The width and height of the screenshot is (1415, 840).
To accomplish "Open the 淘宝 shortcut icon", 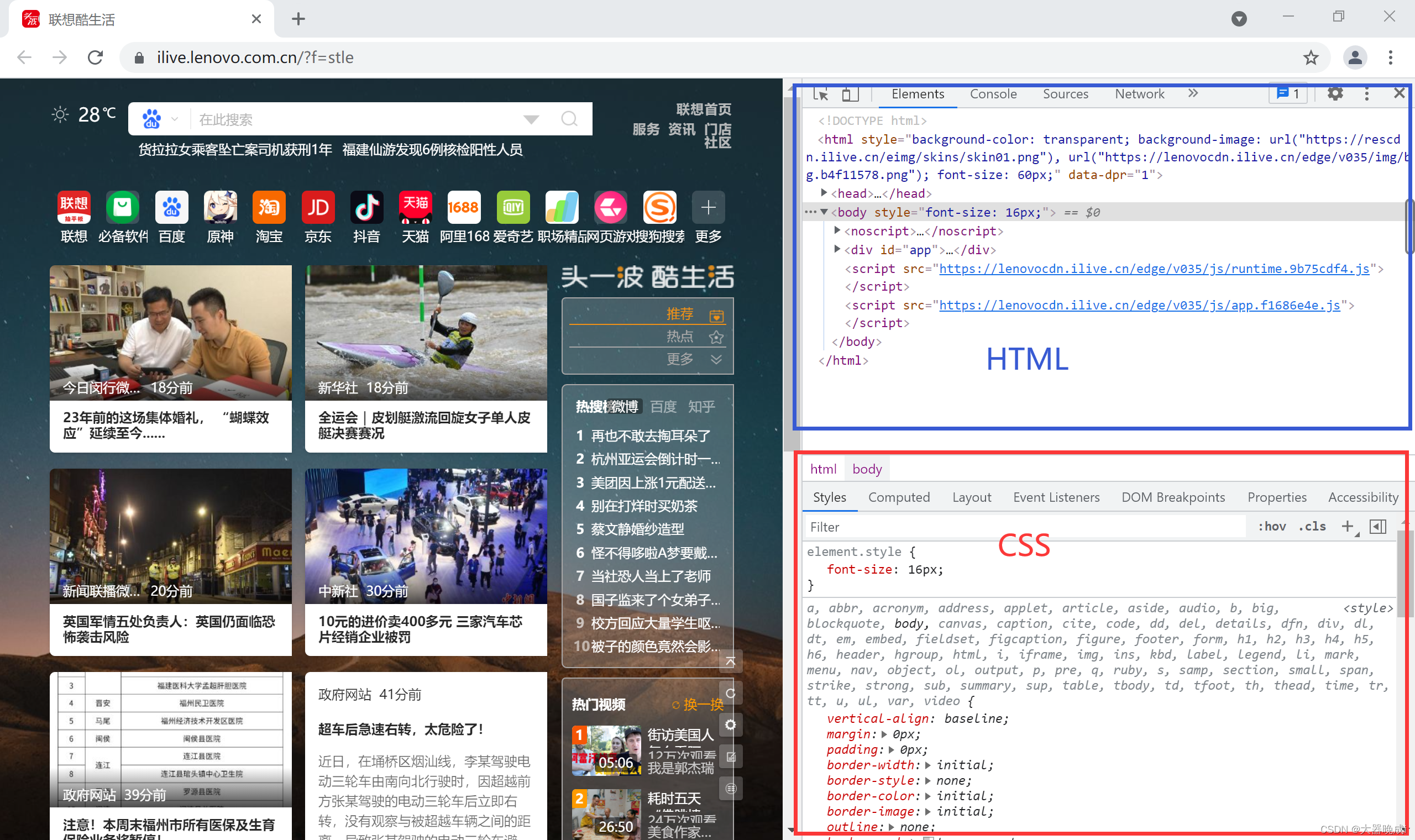I will [269, 207].
